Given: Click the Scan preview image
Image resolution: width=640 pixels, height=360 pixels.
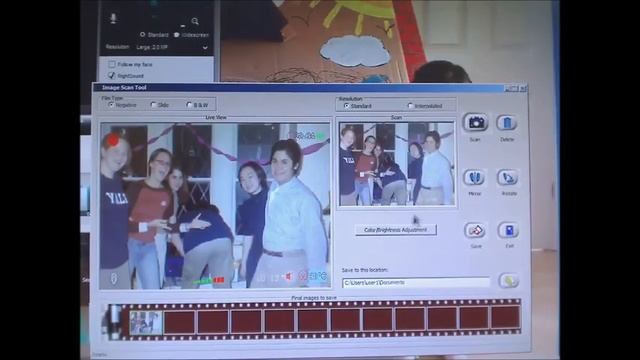Looking at the screenshot, I should (396, 163).
